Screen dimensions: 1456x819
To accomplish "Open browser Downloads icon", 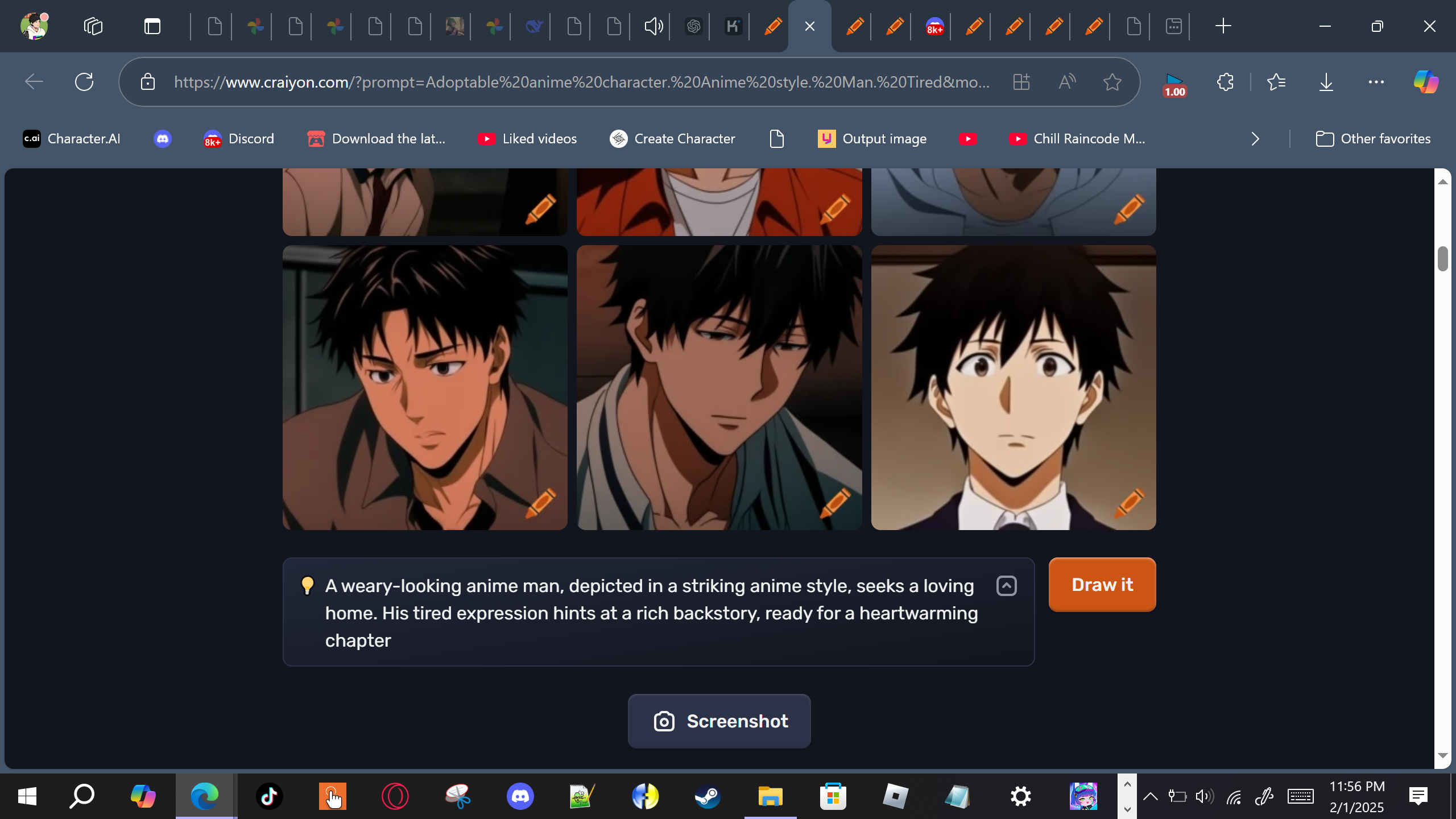I will (1326, 82).
